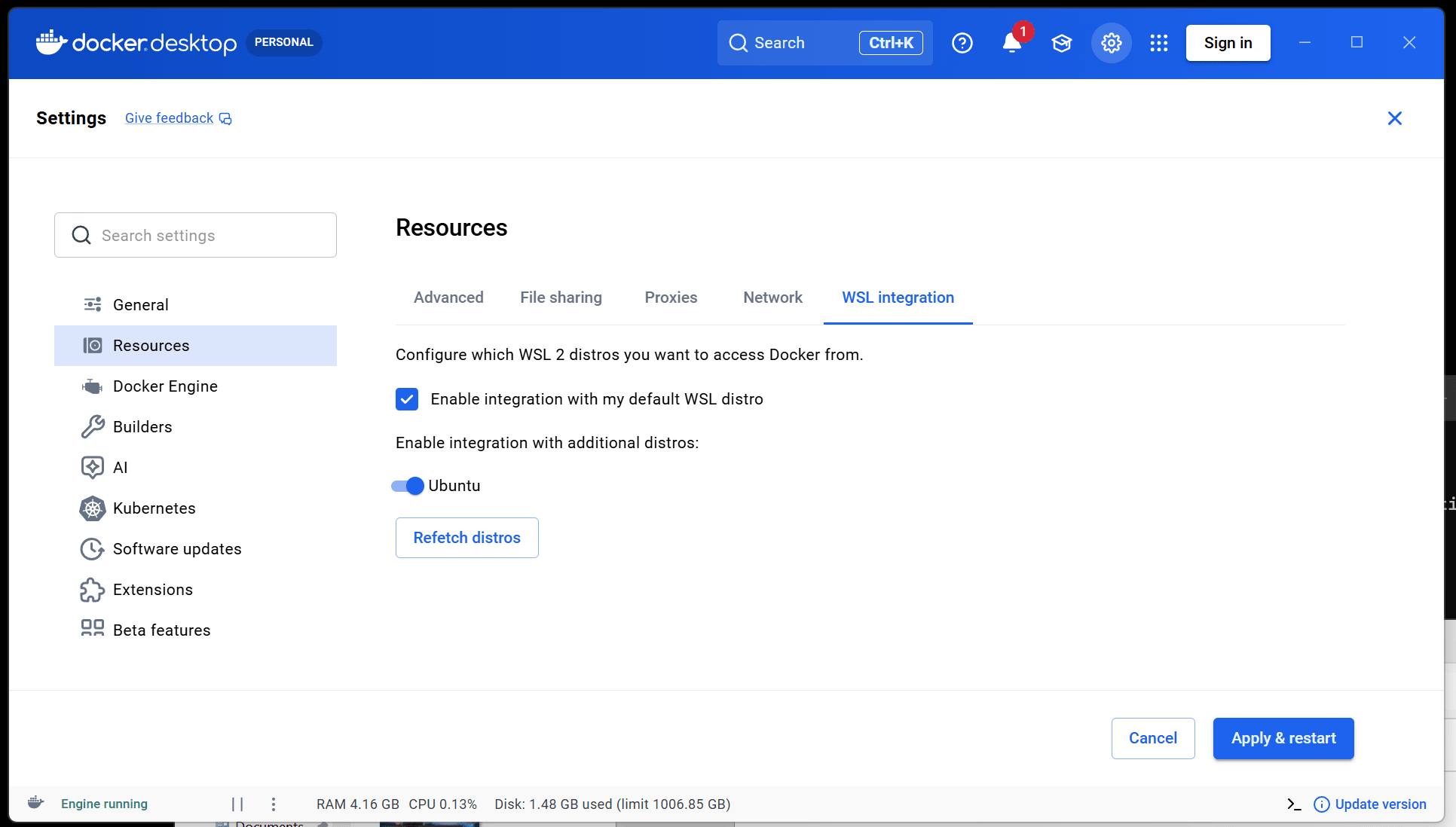This screenshot has width=1456, height=827.
Task: Click the RAM 4.16 GB readout
Action: click(x=357, y=804)
